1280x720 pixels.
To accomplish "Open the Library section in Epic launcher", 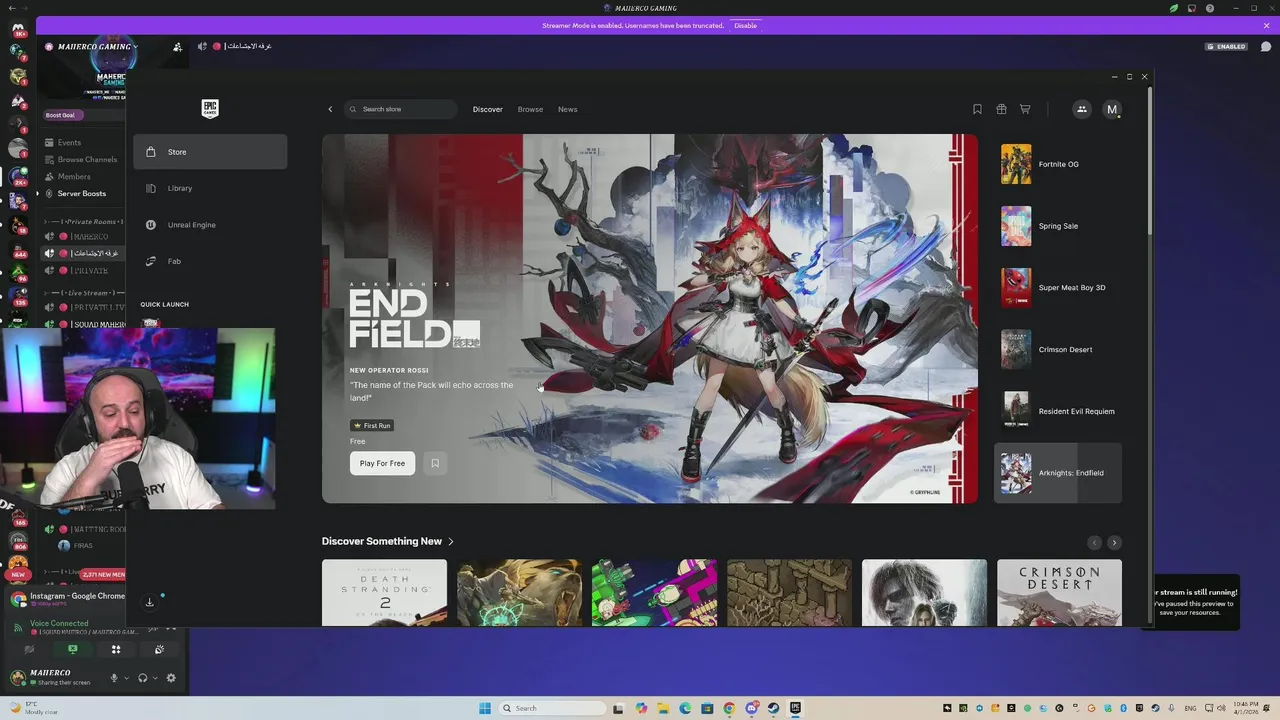I will click(x=210, y=188).
